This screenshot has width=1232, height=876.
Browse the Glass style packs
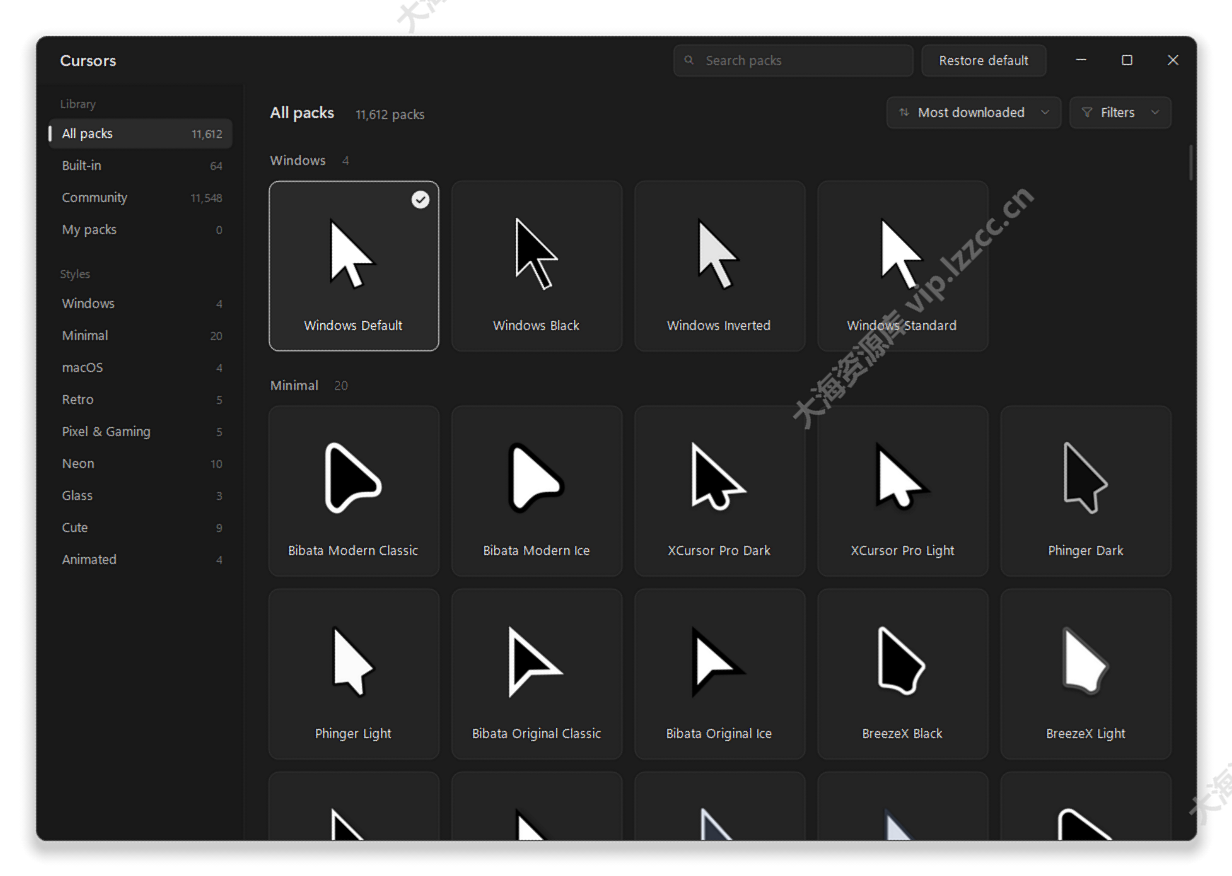pyautogui.click(x=141, y=496)
